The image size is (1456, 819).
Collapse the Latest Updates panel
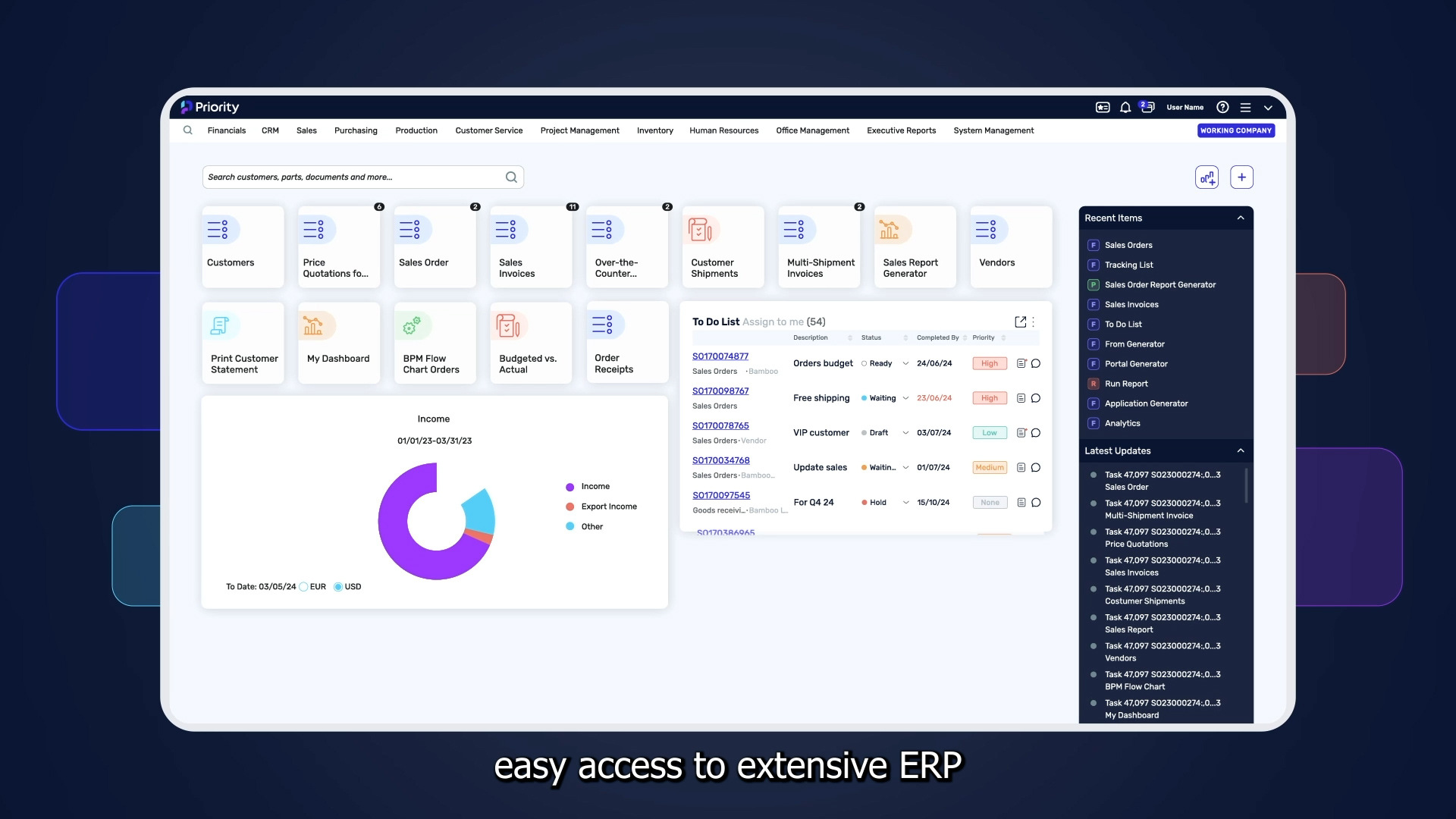coord(1241,450)
